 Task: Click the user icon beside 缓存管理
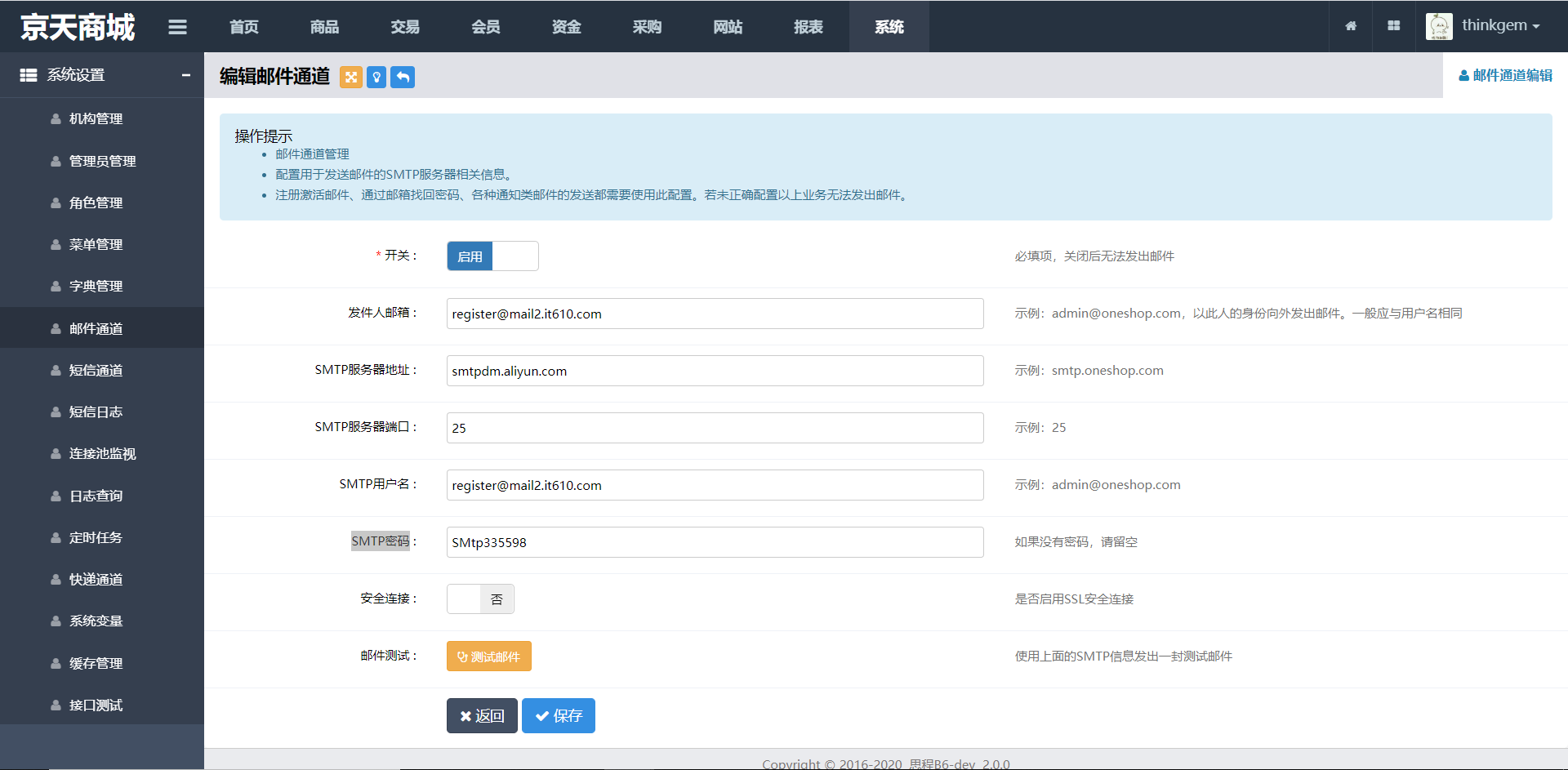[x=56, y=664]
